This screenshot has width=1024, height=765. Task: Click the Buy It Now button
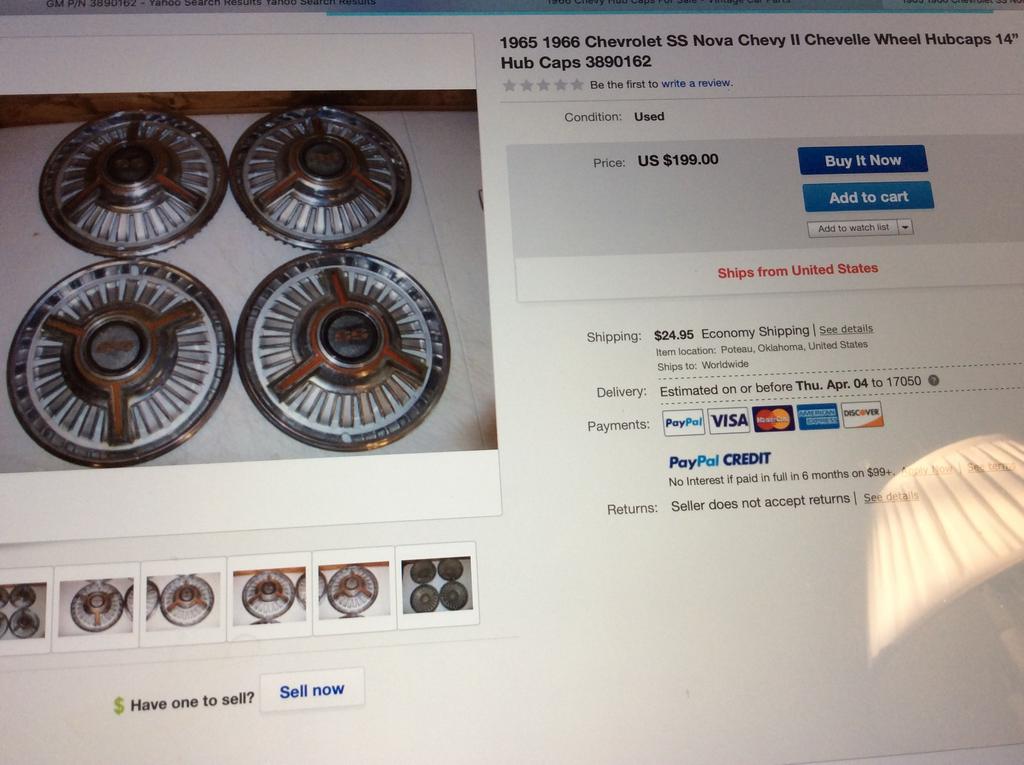pyautogui.click(x=862, y=160)
